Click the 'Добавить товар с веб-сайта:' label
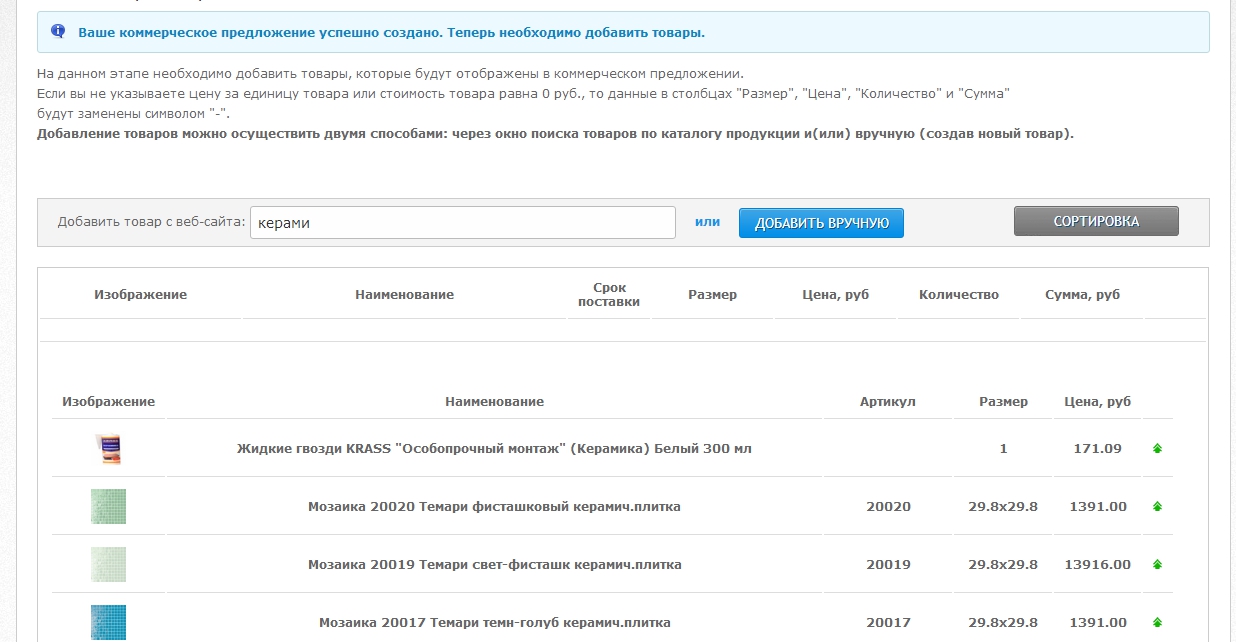 click(x=152, y=222)
